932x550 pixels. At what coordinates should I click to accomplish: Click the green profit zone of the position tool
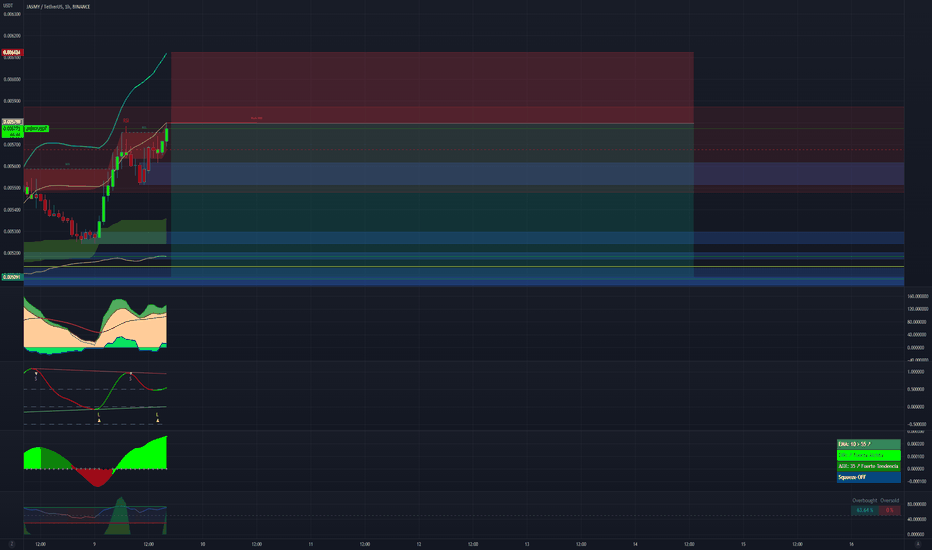[432, 200]
